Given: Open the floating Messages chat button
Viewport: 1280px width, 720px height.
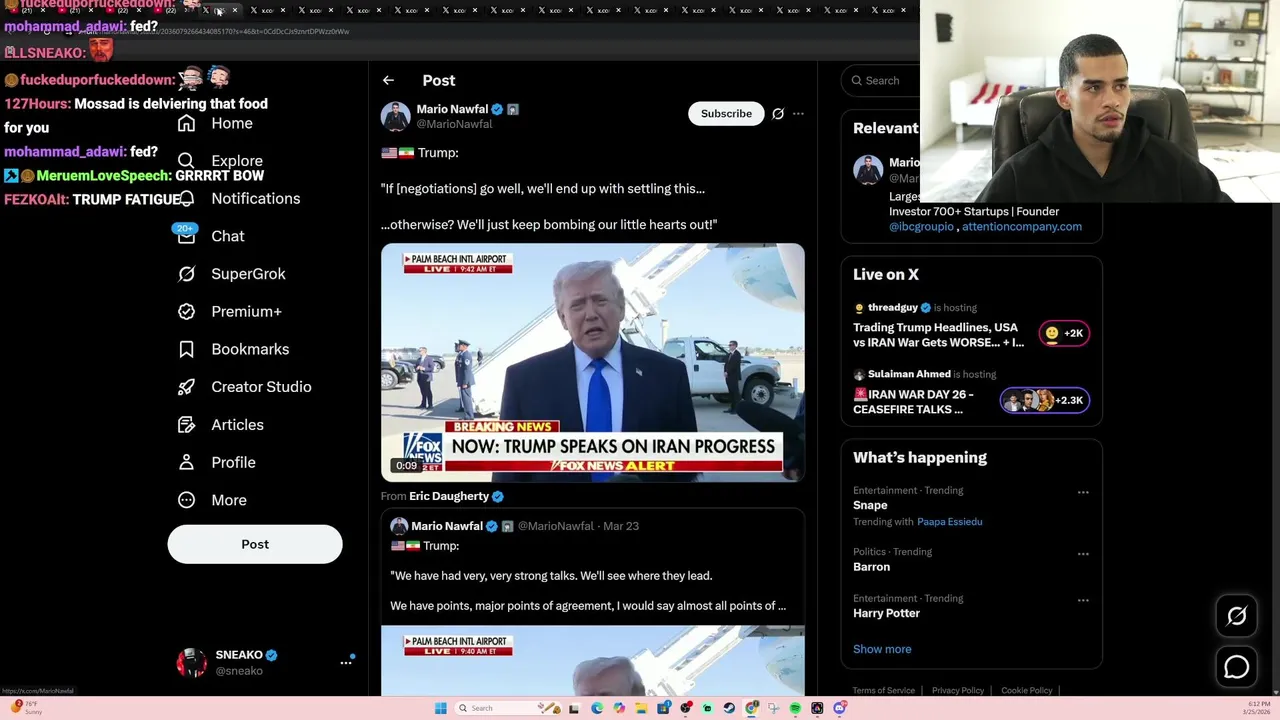Looking at the screenshot, I should click(1237, 666).
